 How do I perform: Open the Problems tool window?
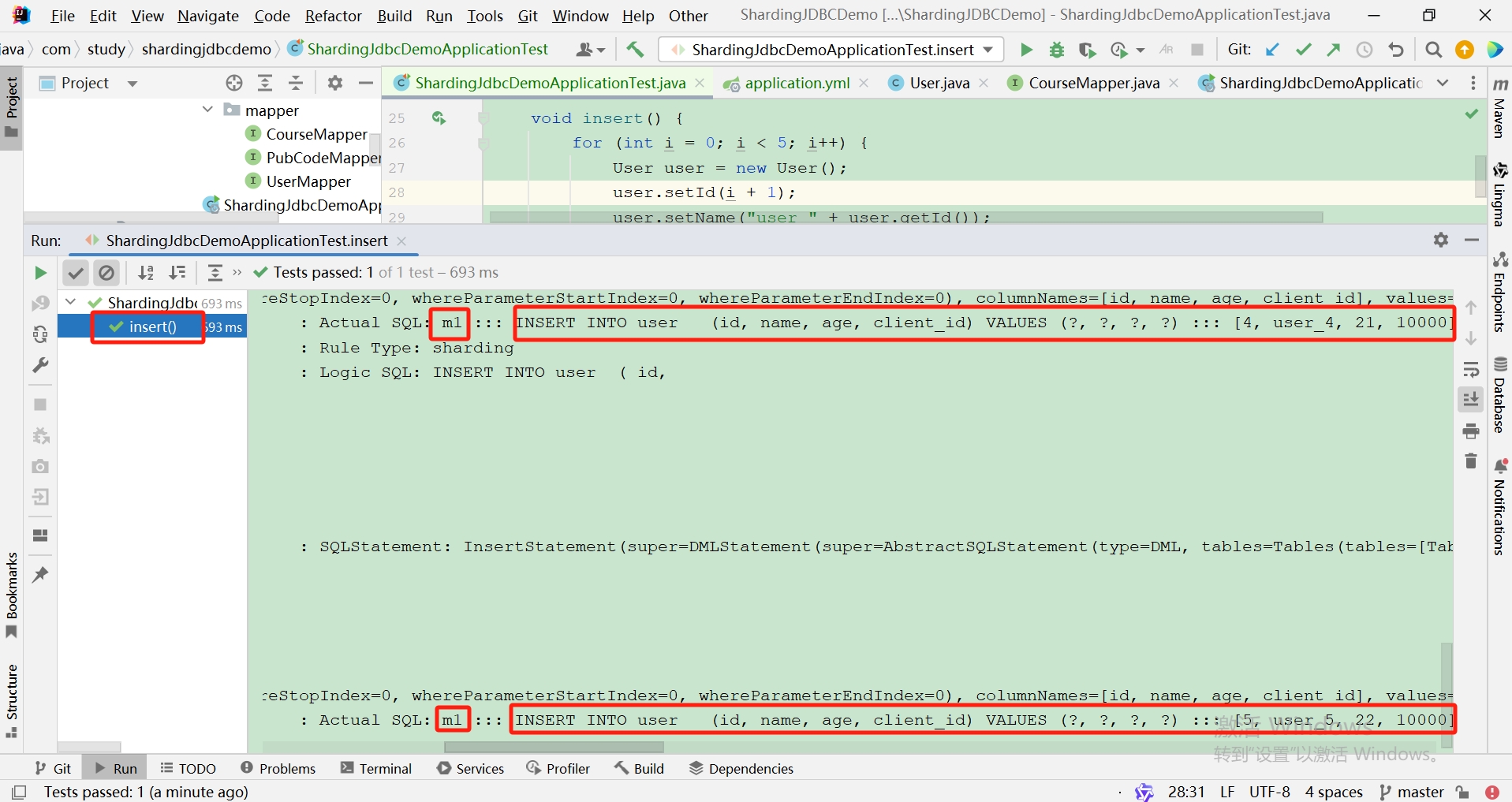coord(278,769)
